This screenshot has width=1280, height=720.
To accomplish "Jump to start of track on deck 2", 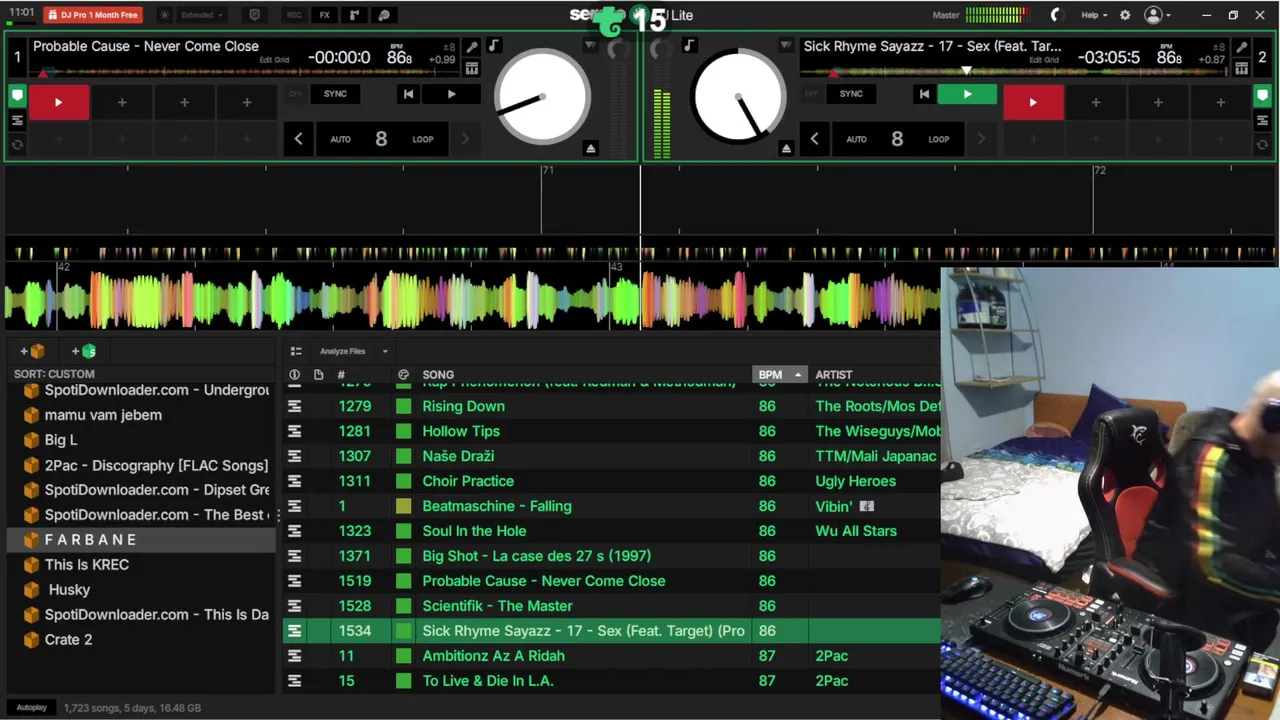I will [924, 94].
